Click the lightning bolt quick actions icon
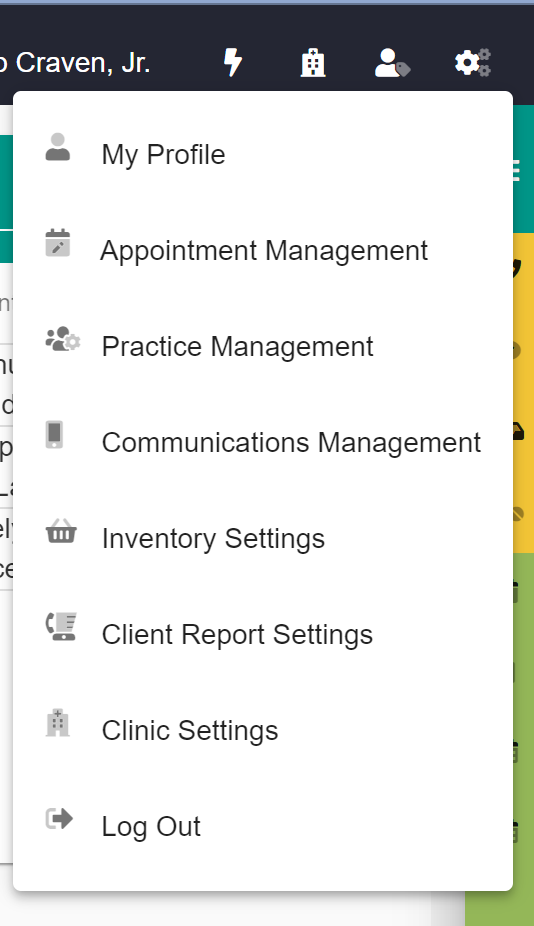 pyautogui.click(x=233, y=62)
